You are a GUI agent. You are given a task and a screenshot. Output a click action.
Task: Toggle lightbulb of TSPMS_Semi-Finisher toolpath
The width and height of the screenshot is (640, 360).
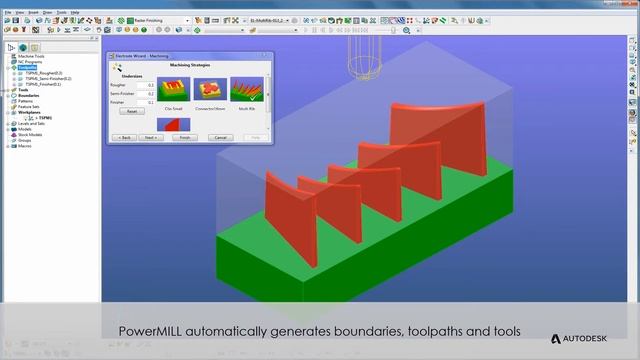tap(20, 79)
